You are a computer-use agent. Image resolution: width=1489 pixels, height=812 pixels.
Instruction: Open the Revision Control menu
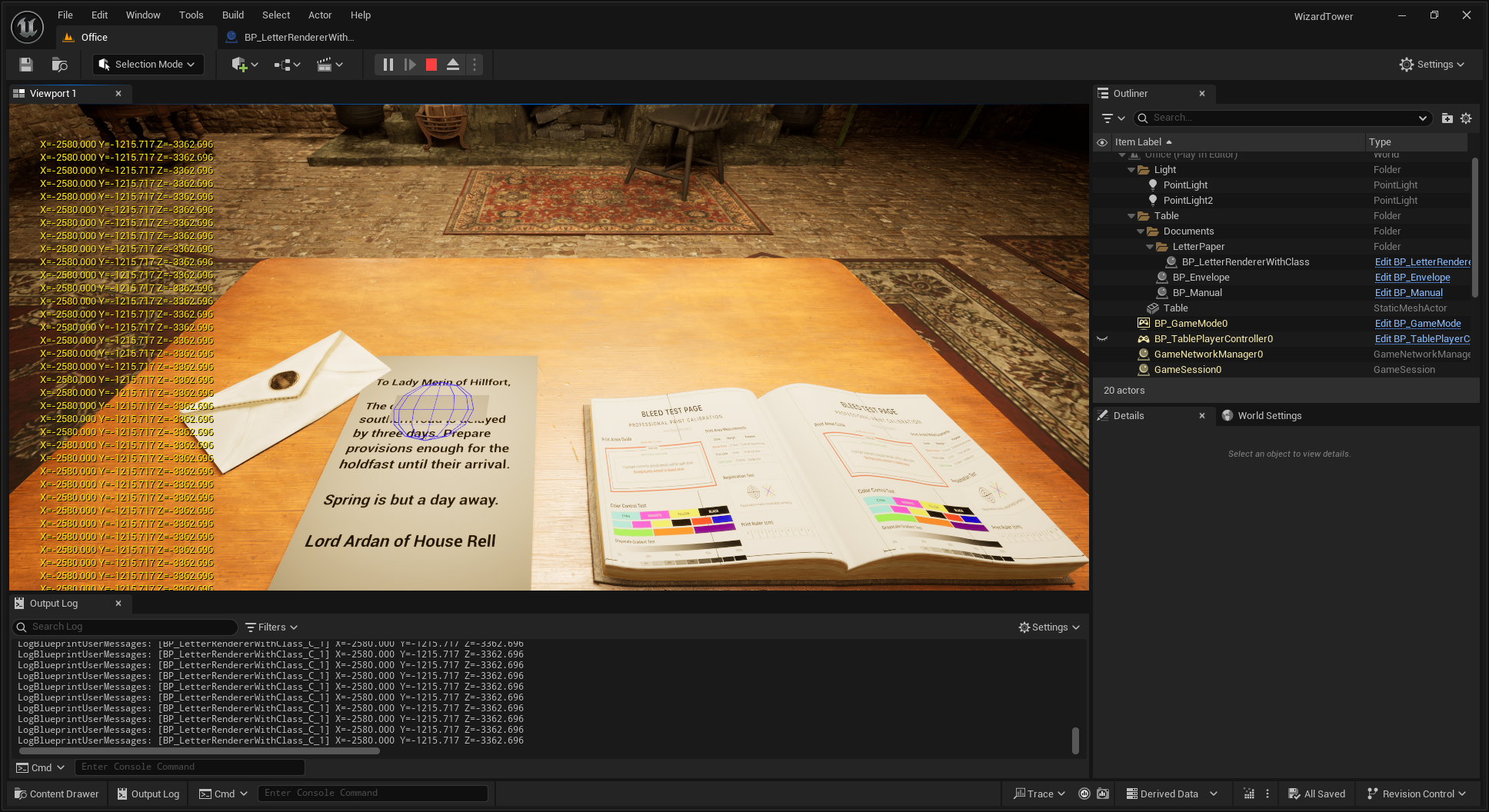click(1417, 794)
